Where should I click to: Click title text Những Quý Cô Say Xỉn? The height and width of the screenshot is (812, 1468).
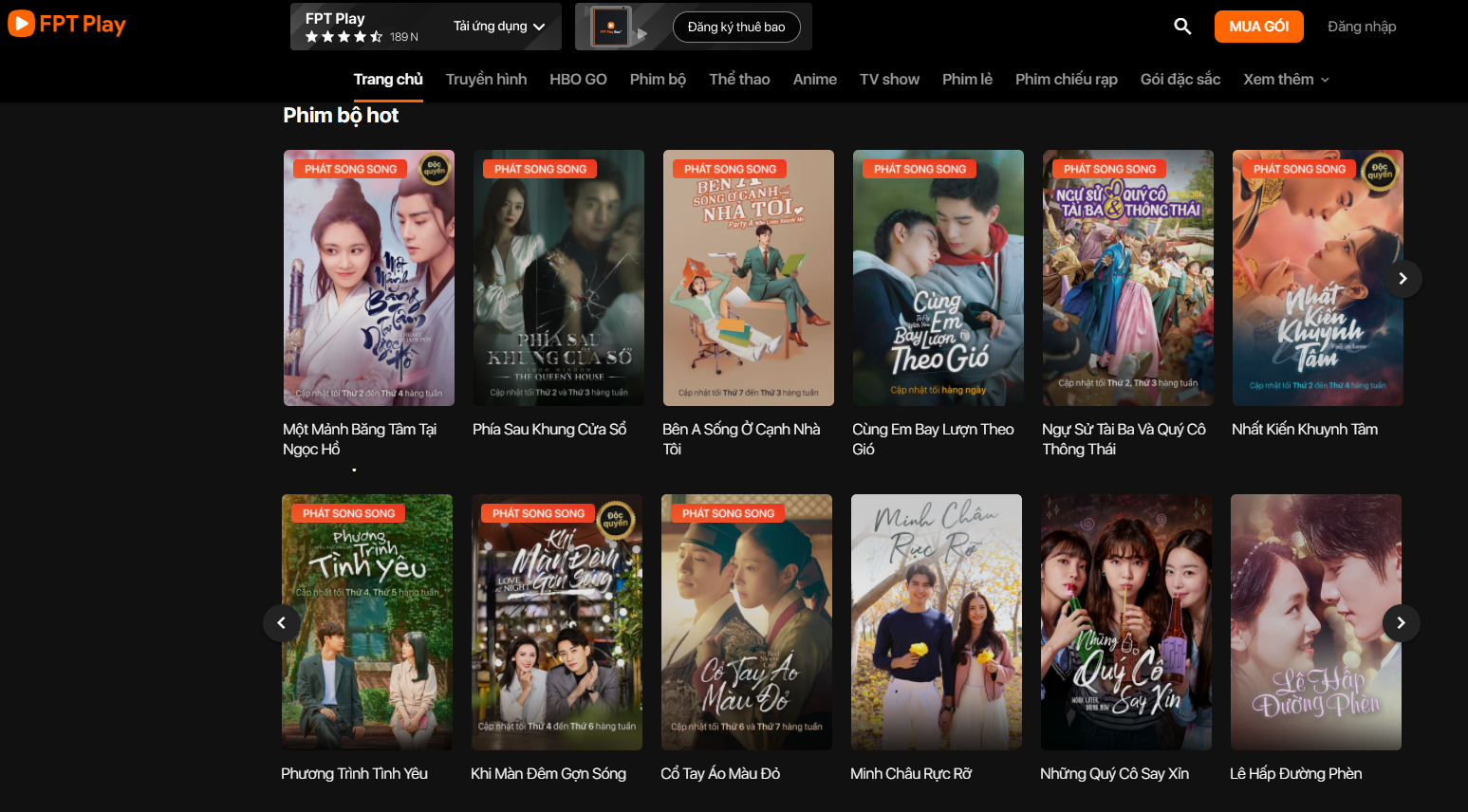click(1114, 774)
